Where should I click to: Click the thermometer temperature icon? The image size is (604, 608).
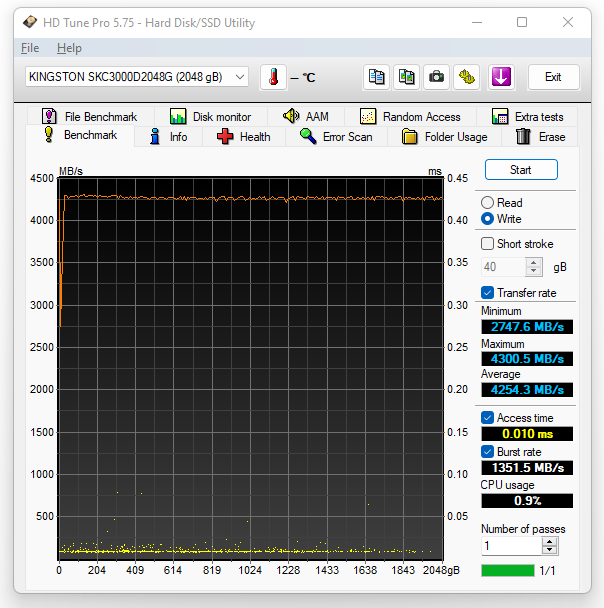click(273, 77)
